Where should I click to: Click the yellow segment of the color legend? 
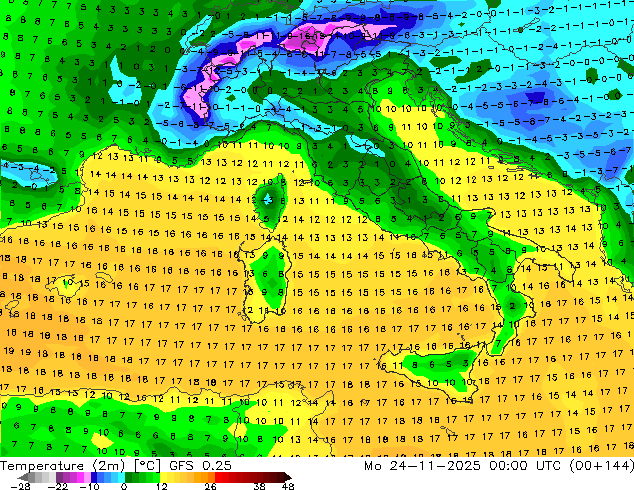pos(174,477)
